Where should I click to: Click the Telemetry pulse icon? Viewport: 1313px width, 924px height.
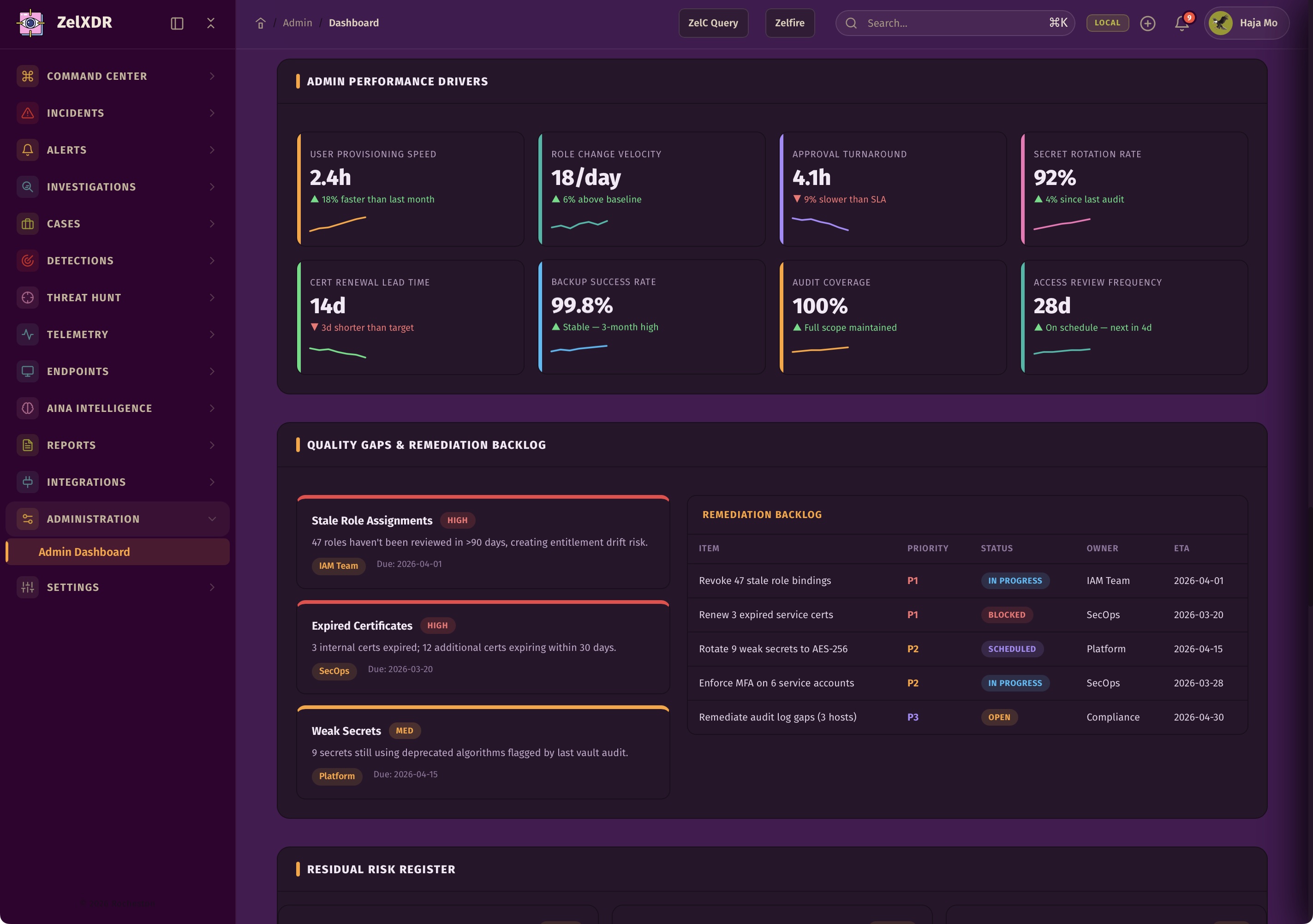[27, 334]
